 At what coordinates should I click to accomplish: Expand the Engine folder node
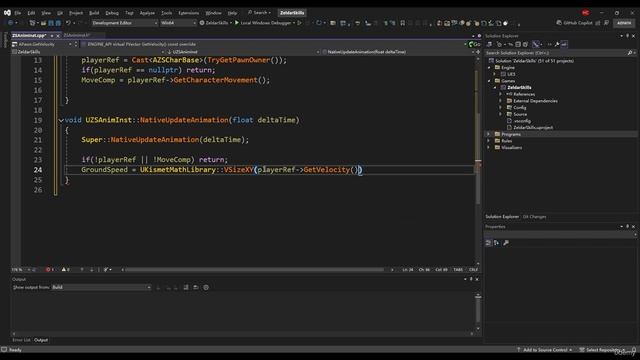pyautogui.click(x=489, y=67)
